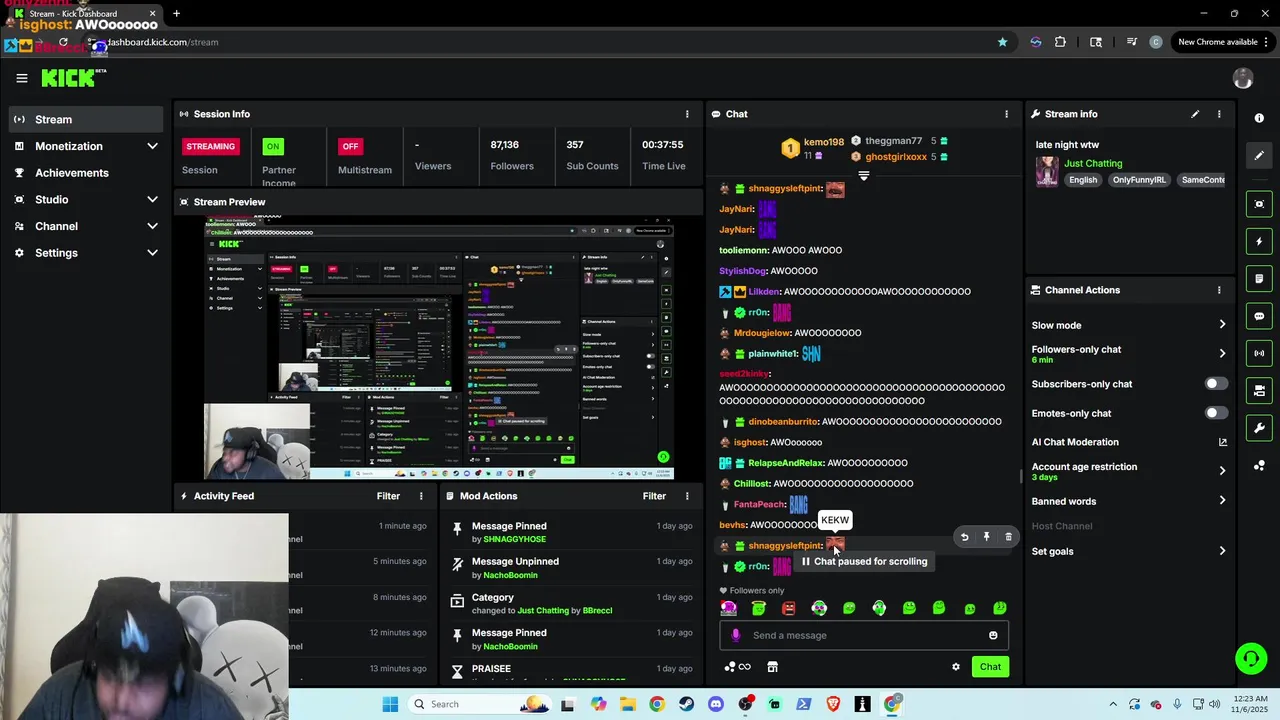Image resolution: width=1280 pixels, height=720 pixels.
Task: Open Account age restriction options arrow
Action: coord(1222,471)
